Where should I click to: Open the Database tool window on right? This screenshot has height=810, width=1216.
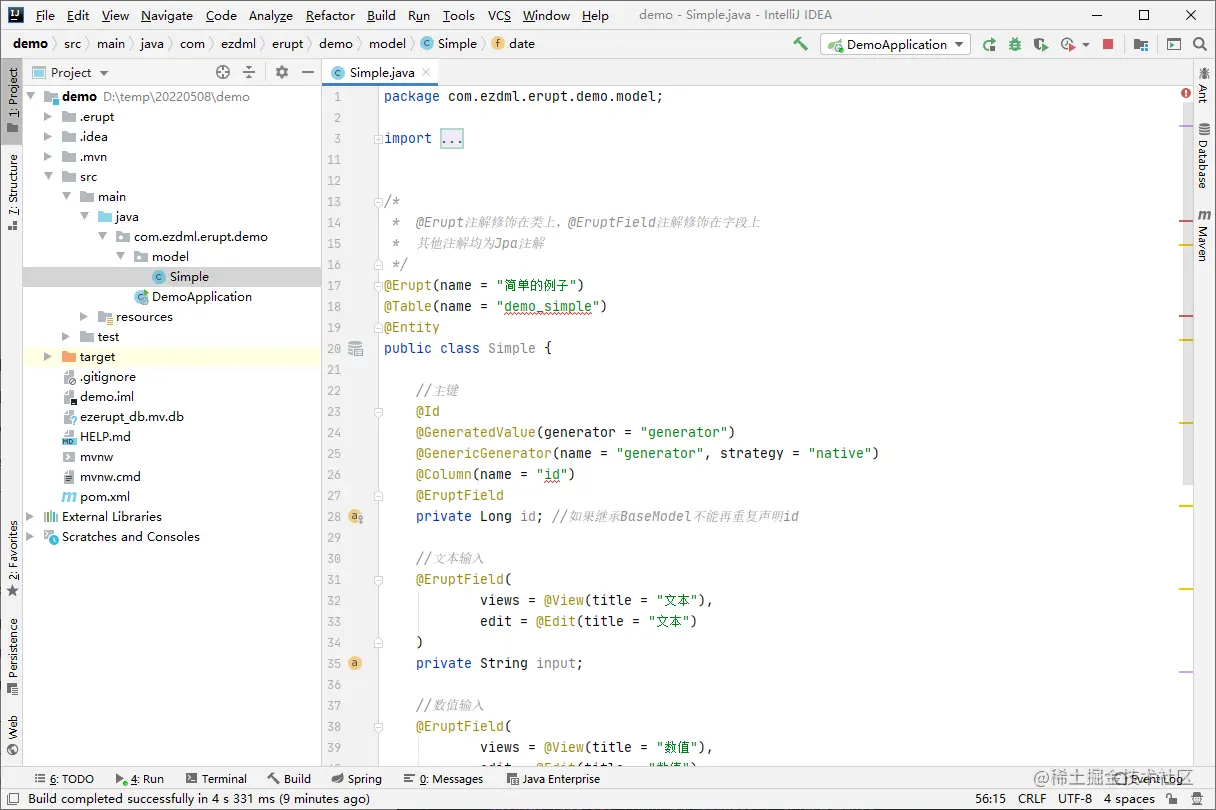[x=1203, y=155]
